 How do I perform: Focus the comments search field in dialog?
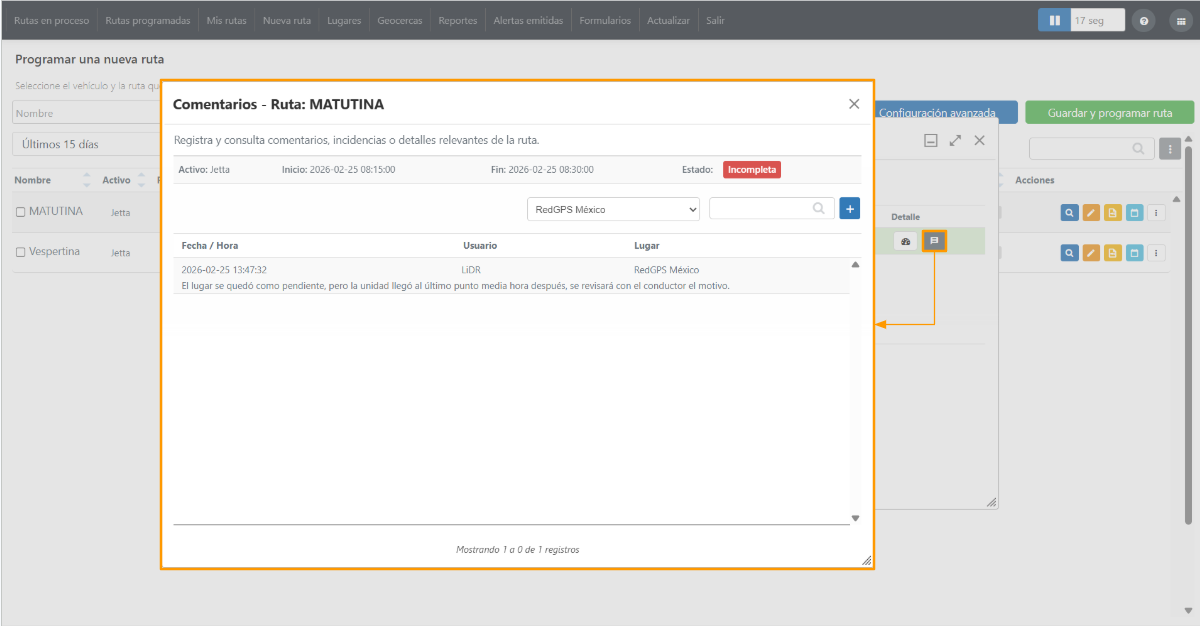(x=771, y=208)
